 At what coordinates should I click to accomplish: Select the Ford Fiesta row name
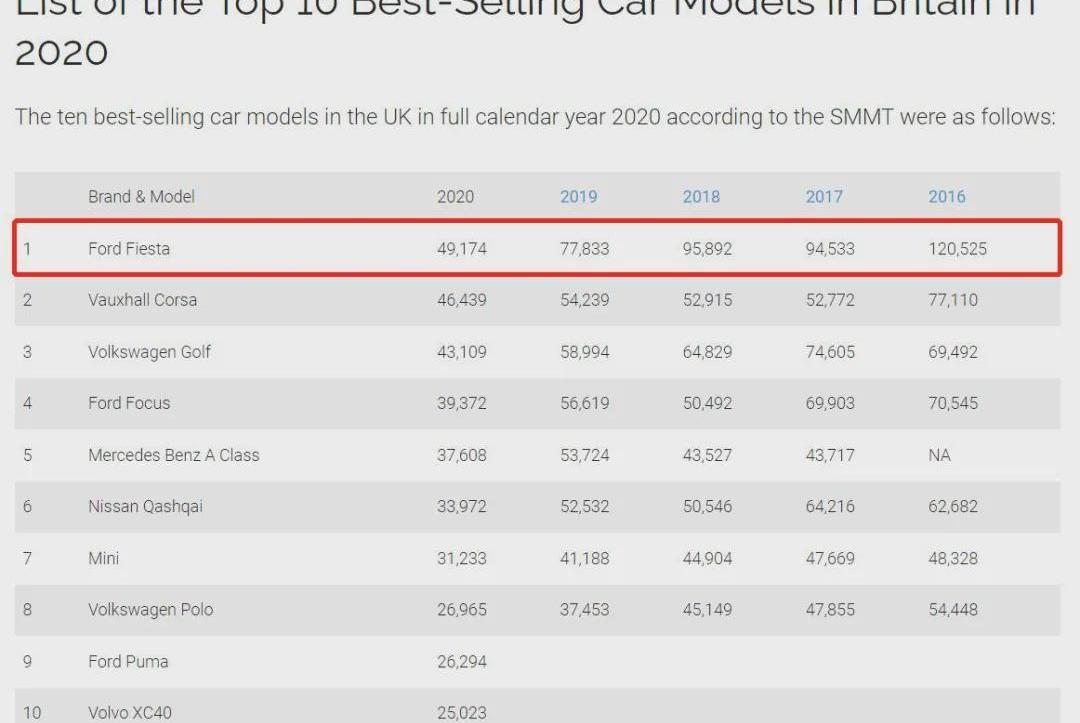point(129,248)
